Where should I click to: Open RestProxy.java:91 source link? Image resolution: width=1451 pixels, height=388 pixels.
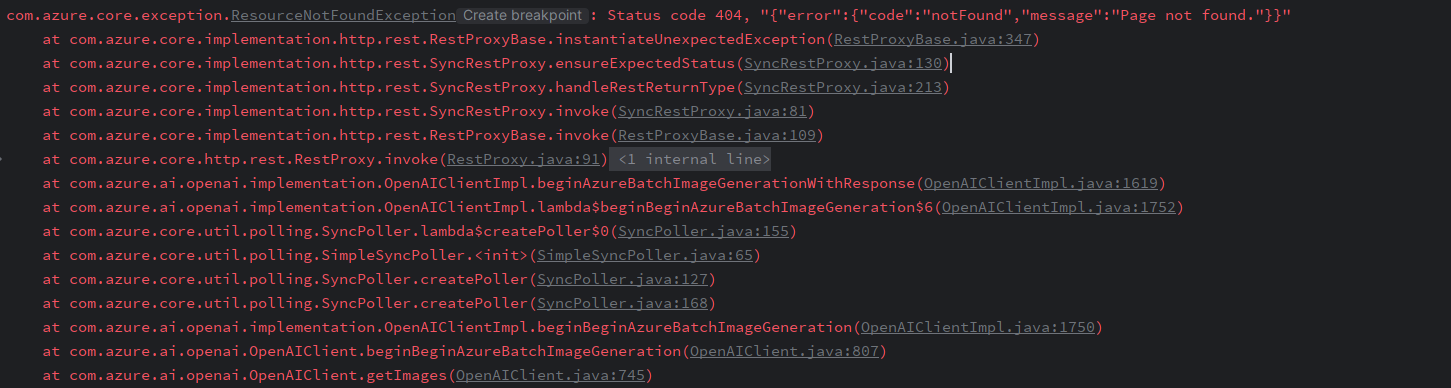pos(523,160)
